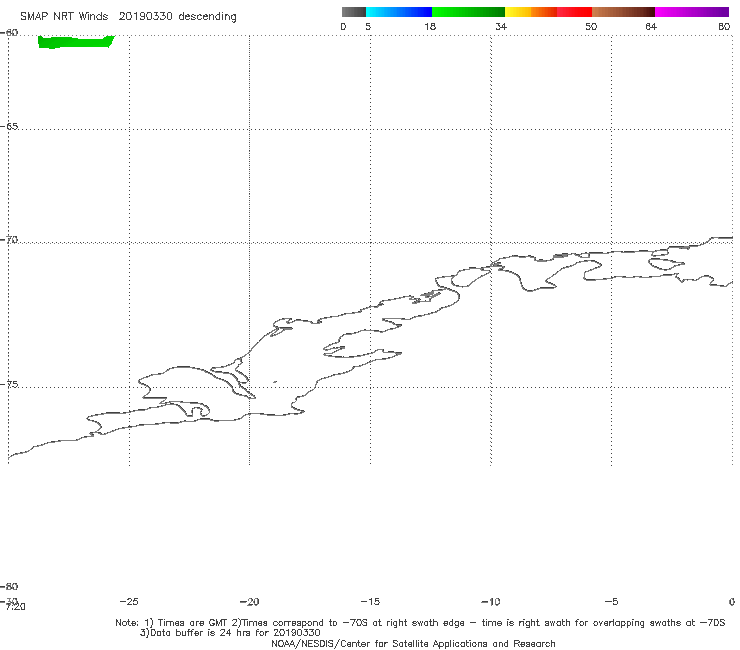Click the latitude label "-80" at lower left
The image size is (740, 650).
point(9,586)
